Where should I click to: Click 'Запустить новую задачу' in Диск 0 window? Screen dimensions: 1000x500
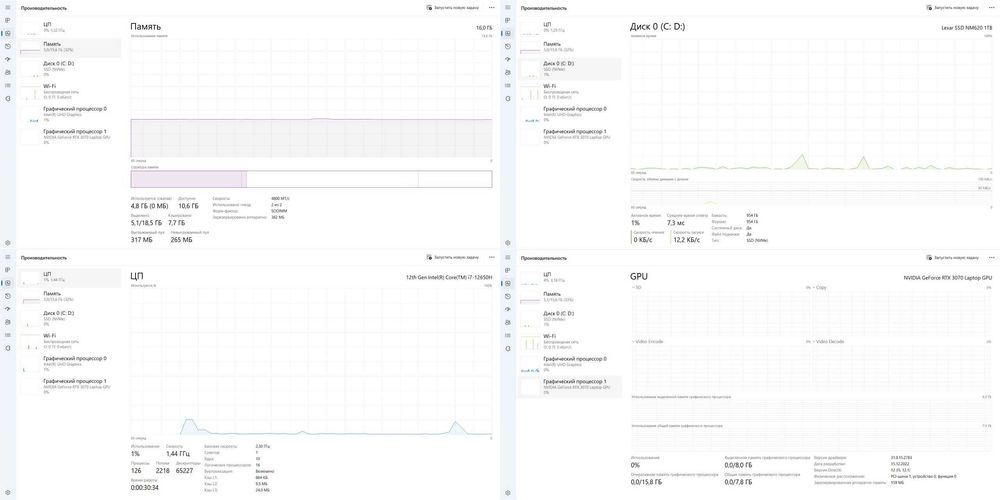point(953,8)
